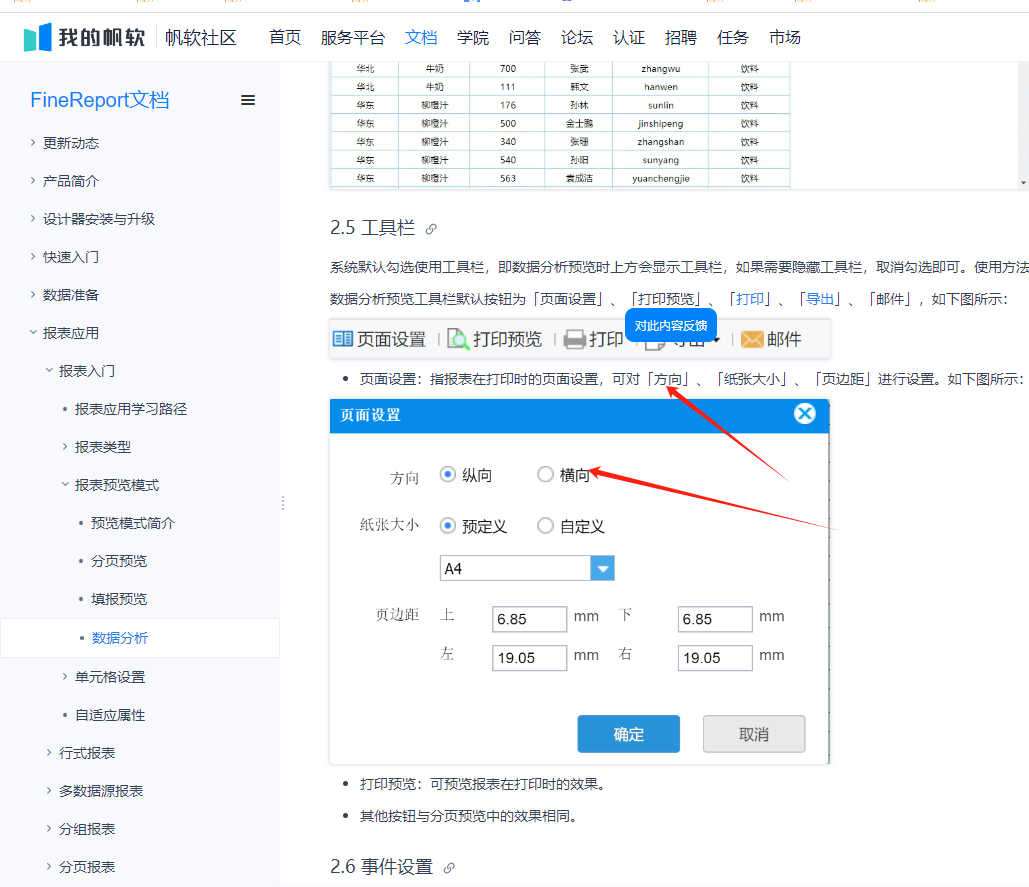
Task: Click the 打印预览 toolbar icon
Action: click(458, 339)
